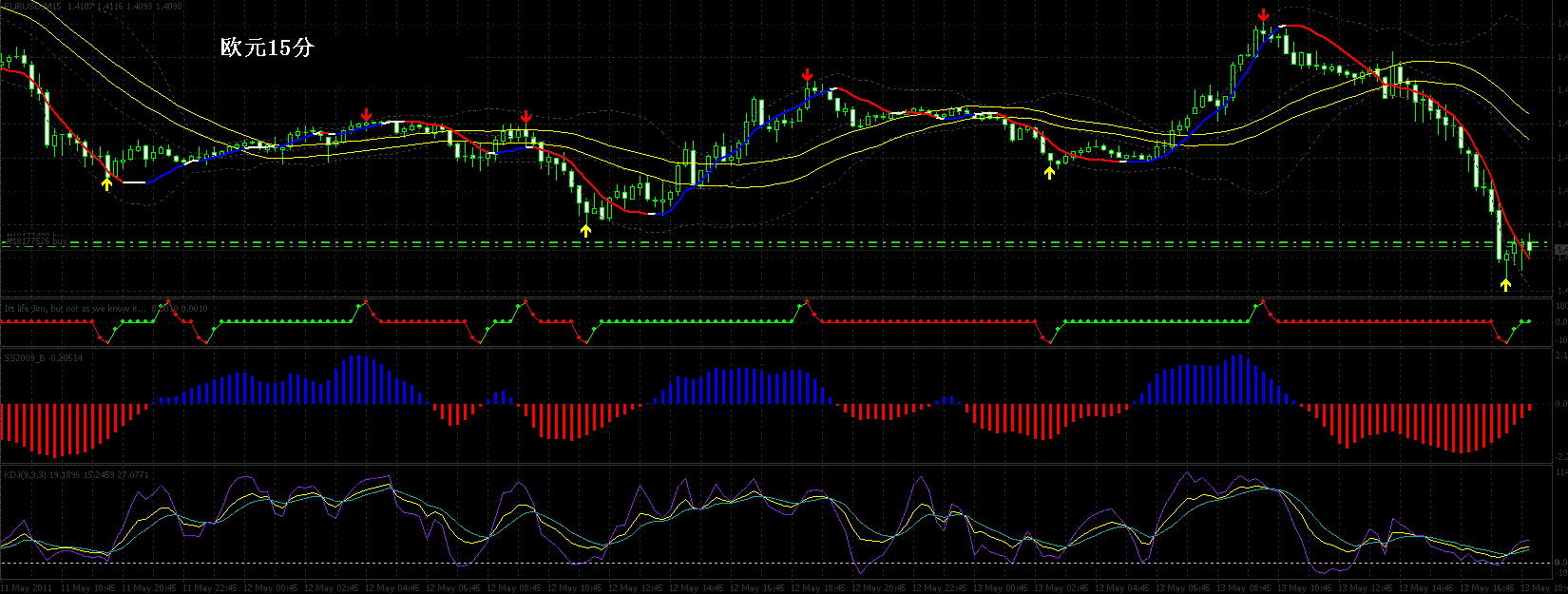Click the 12 May 00:45 time label

[271, 587]
